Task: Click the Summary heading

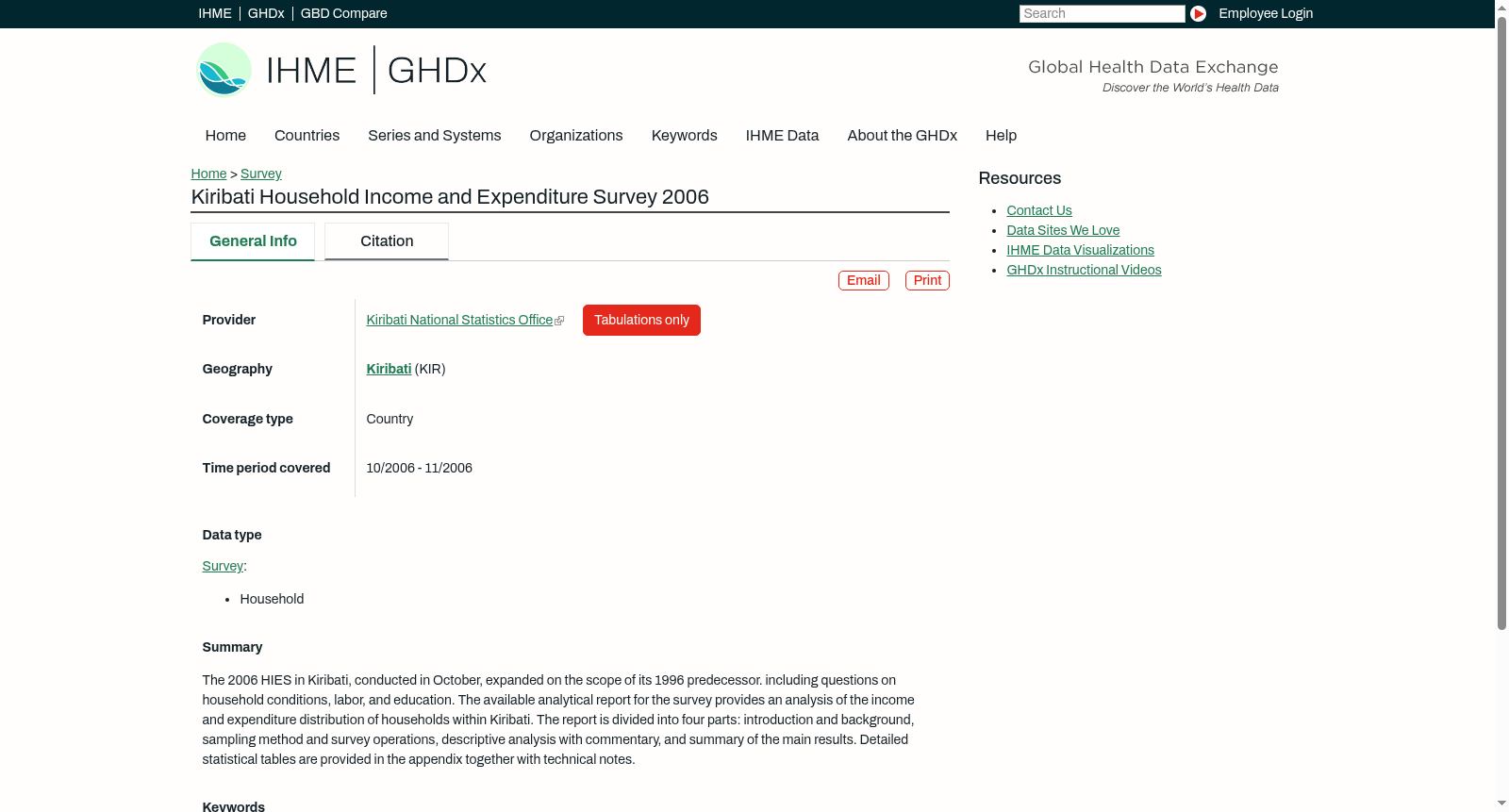Action: [x=232, y=647]
